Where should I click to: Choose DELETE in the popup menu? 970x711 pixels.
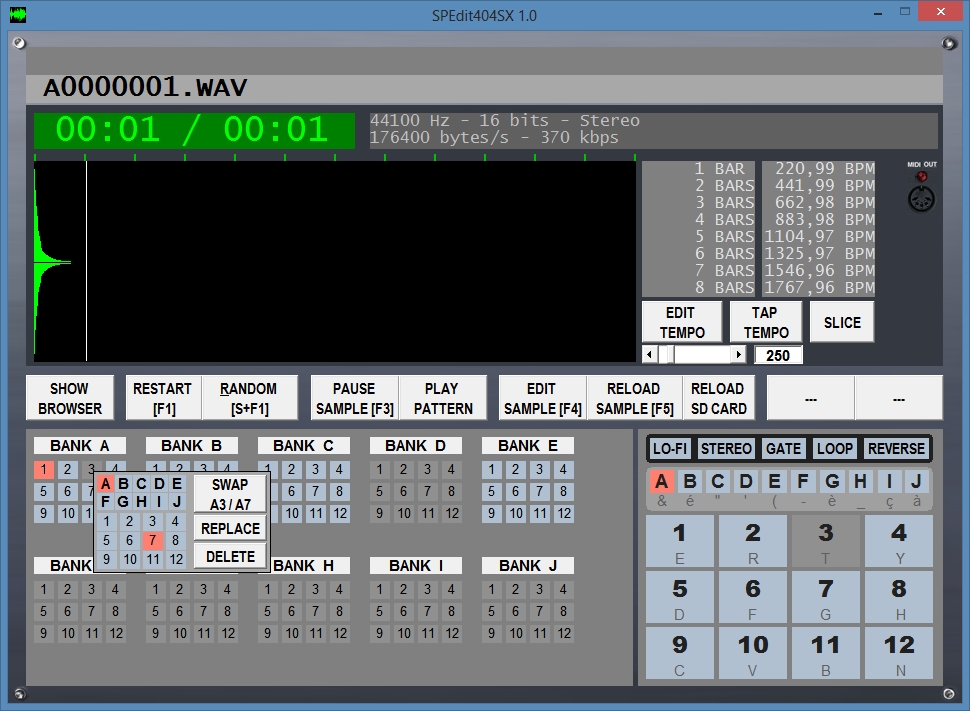pos(230,557)
